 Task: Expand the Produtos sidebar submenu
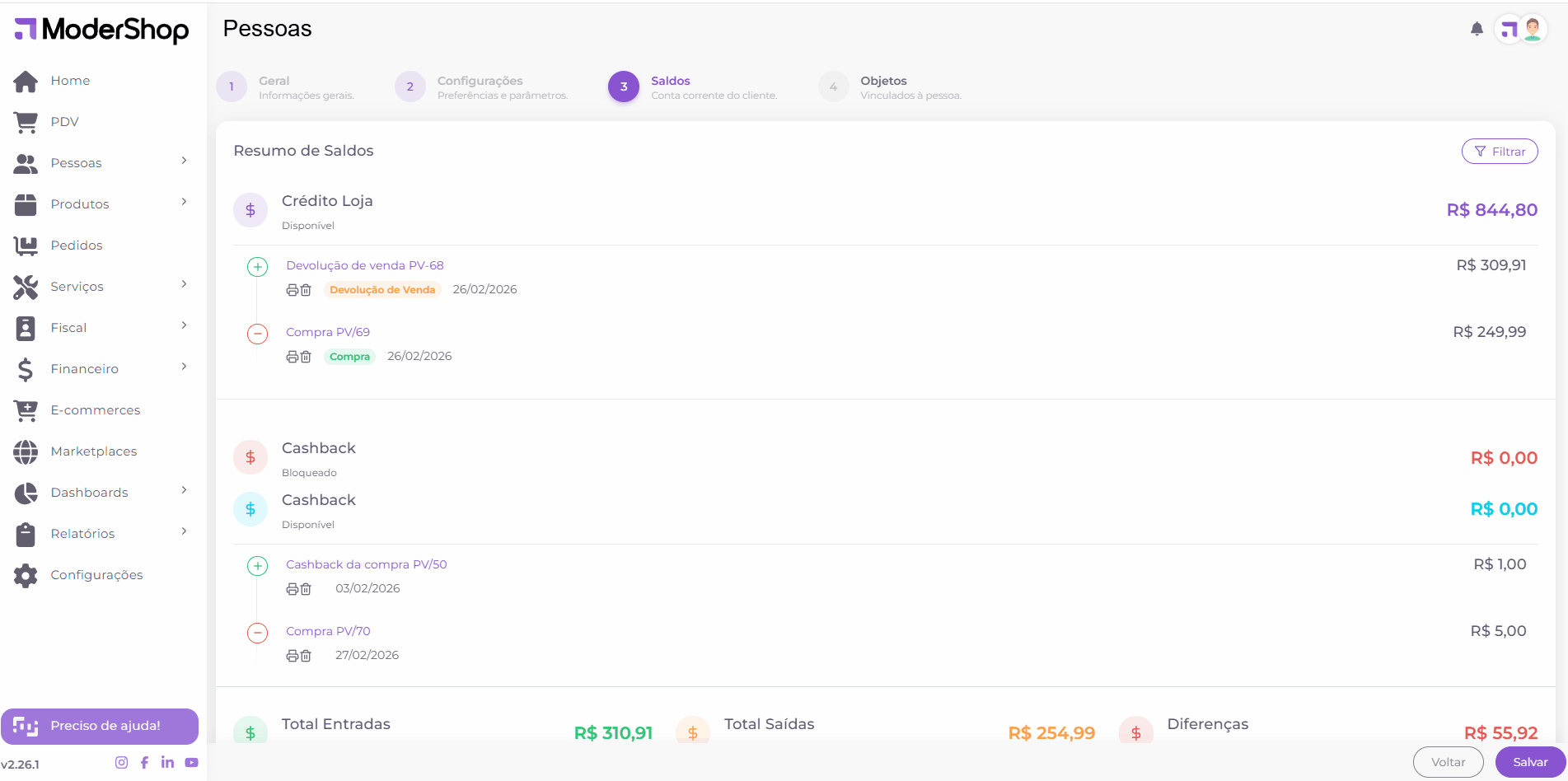(184, 203)
